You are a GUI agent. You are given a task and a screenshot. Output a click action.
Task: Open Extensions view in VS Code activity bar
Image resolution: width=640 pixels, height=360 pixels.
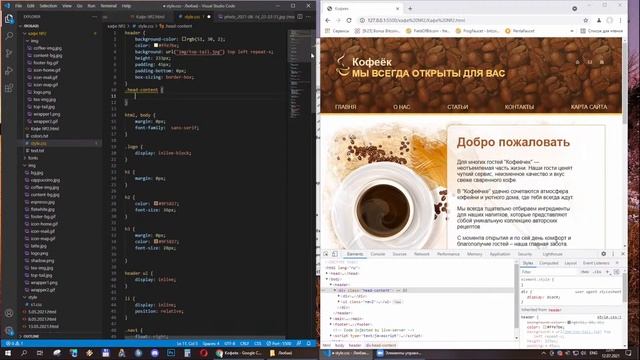pos(9,88)
